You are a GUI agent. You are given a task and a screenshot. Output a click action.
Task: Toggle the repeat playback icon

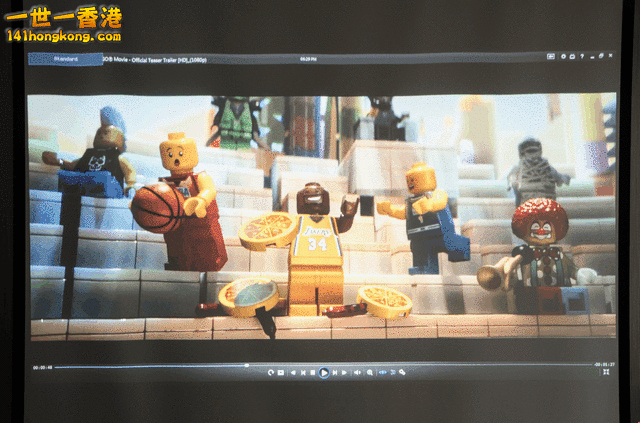pyautogui.click(x=270, y=372)
